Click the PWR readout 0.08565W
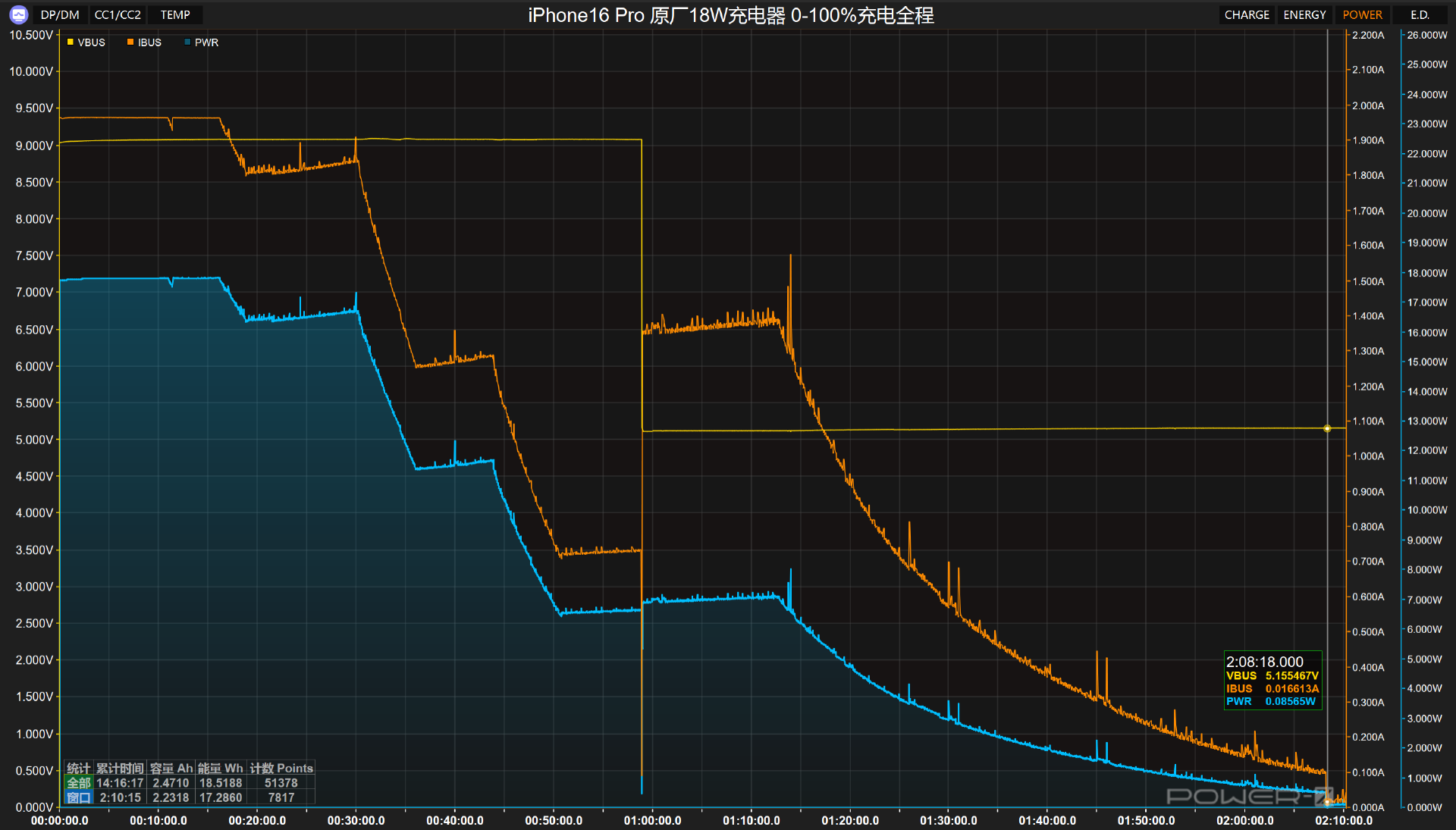This screenshot has width=1456, height=830. point(1291,701)
